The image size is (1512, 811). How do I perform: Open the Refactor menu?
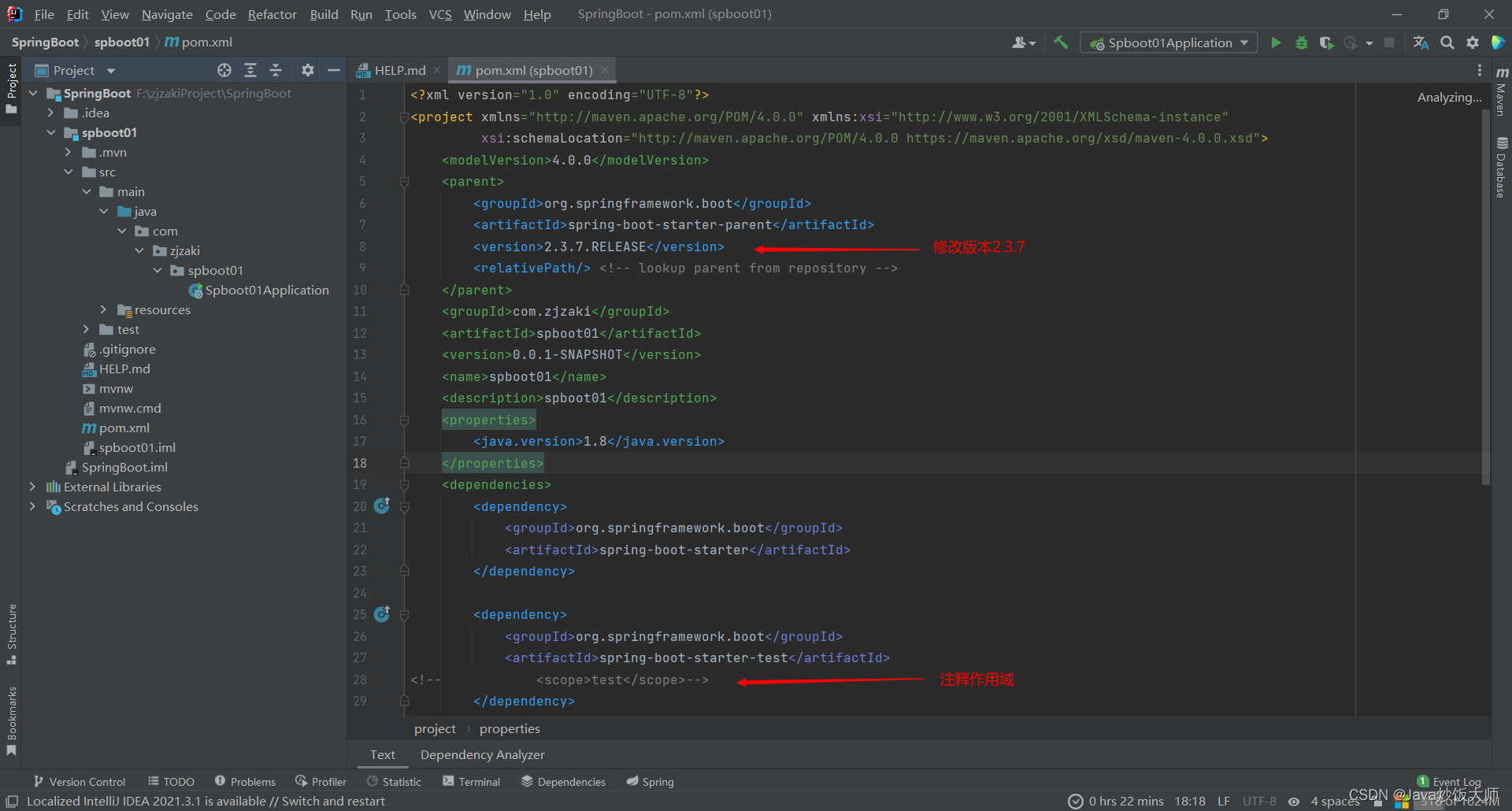(x=272, y=14)
